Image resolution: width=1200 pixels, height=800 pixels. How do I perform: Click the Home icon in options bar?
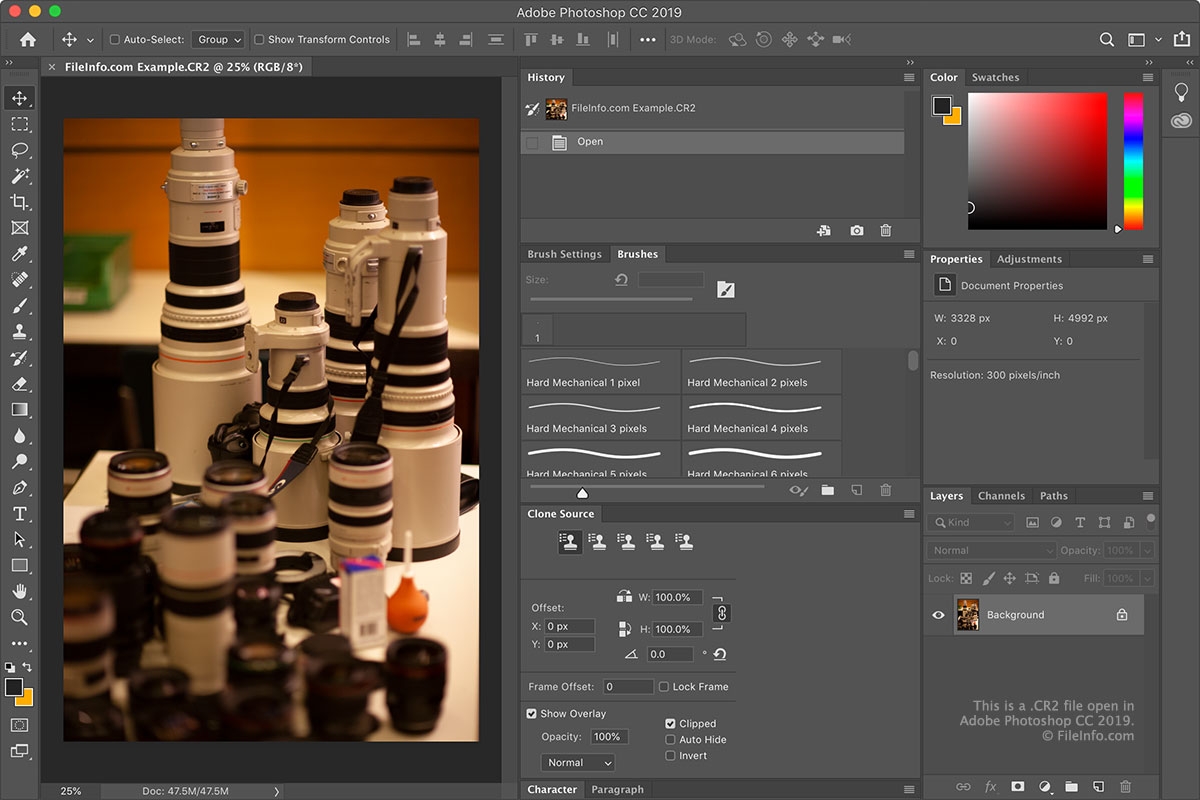pos(28,40)
